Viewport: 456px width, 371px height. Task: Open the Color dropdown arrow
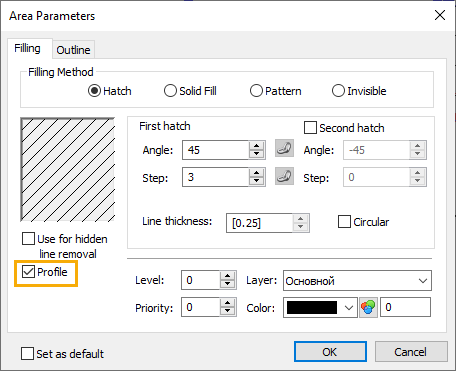click(349, 307)
